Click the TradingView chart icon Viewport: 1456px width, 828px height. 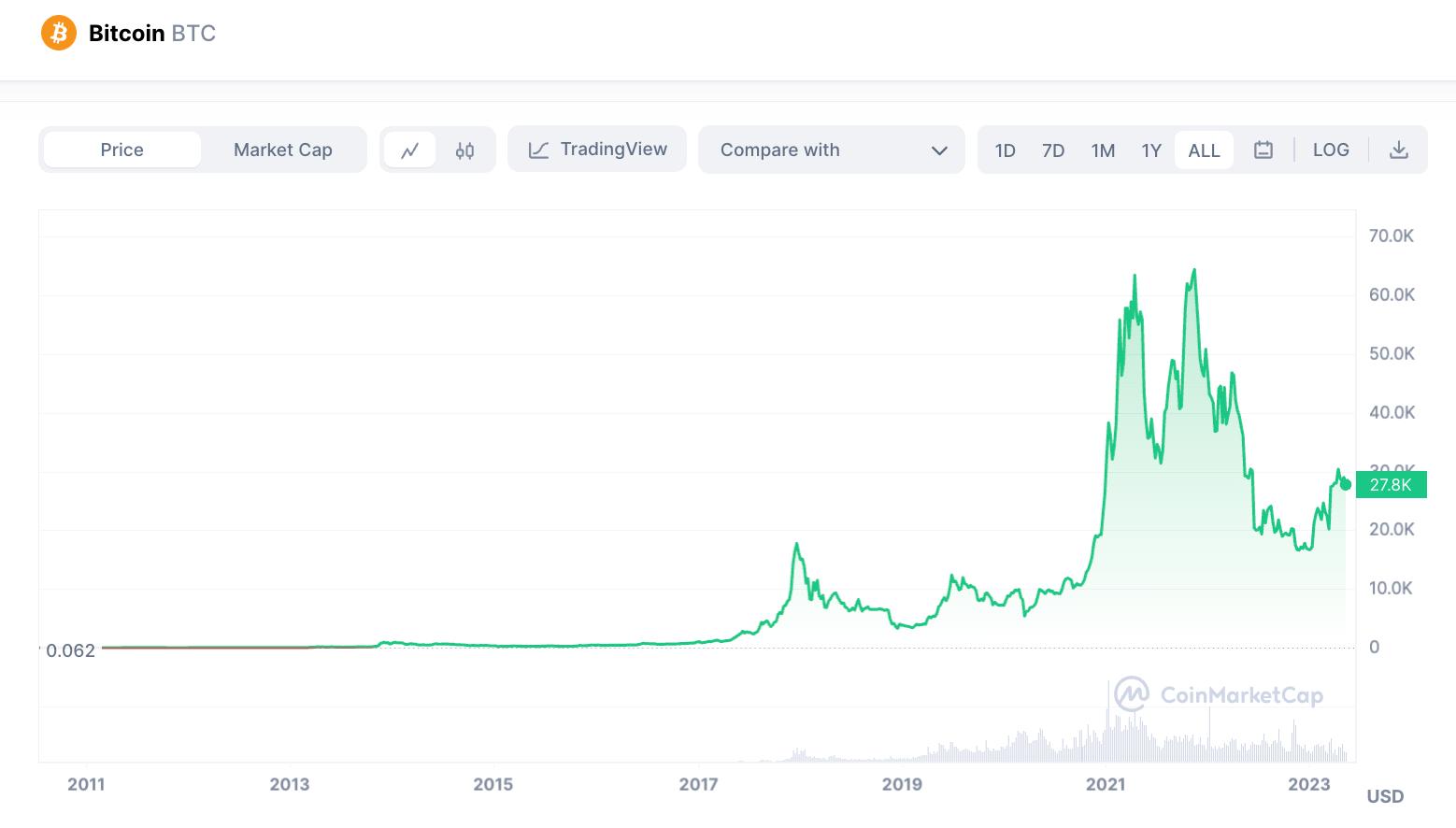click(538, 150)
